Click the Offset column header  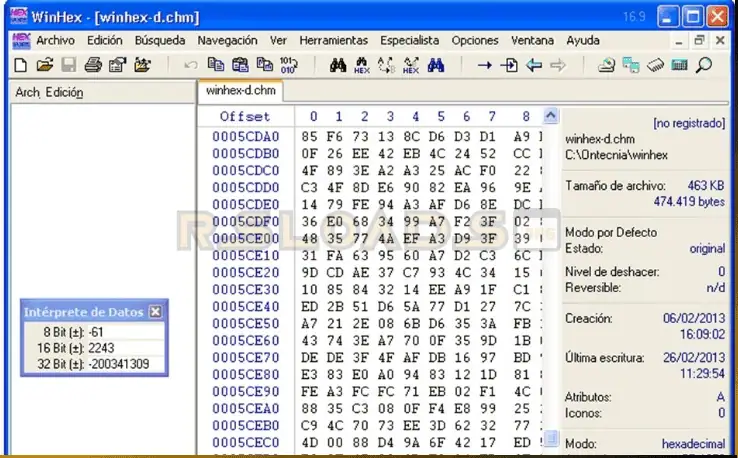(245, 117)
